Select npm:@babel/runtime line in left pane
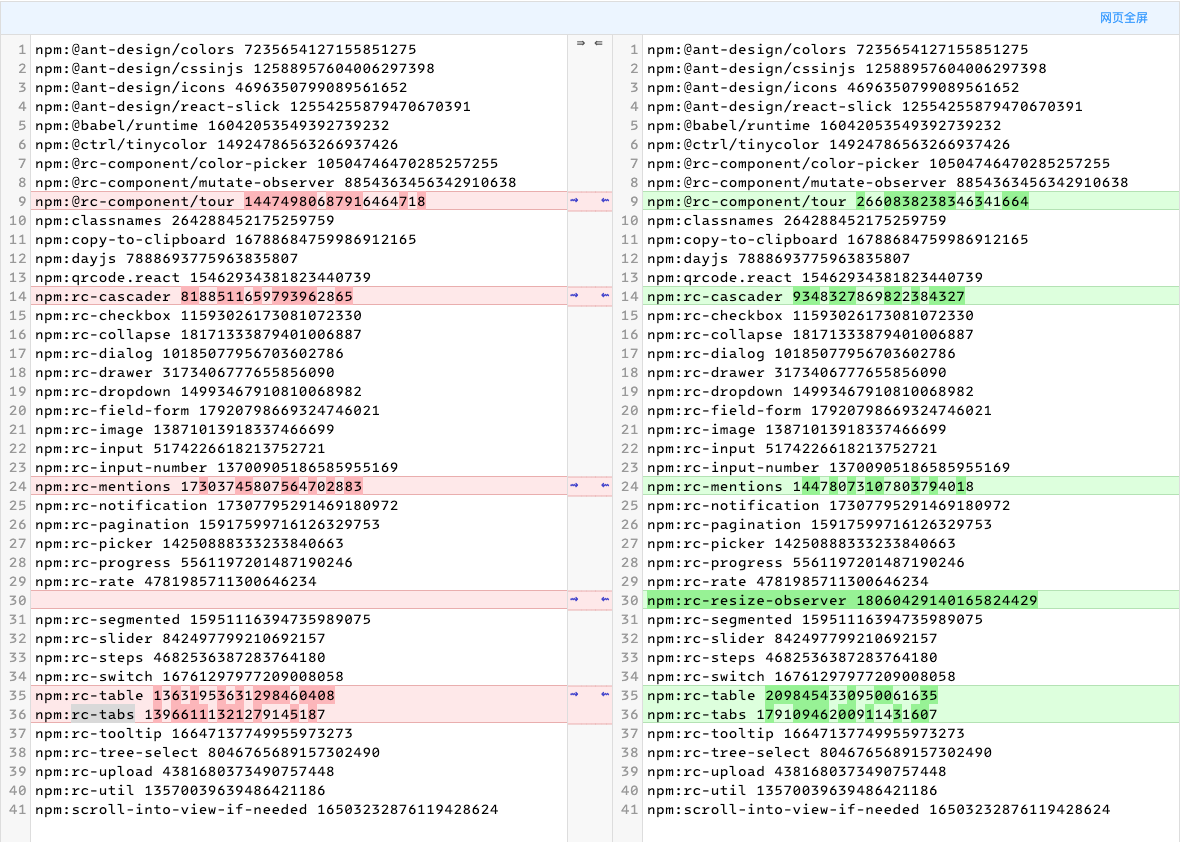Viewport: 1181px width, 842px height. coord(212,125)
